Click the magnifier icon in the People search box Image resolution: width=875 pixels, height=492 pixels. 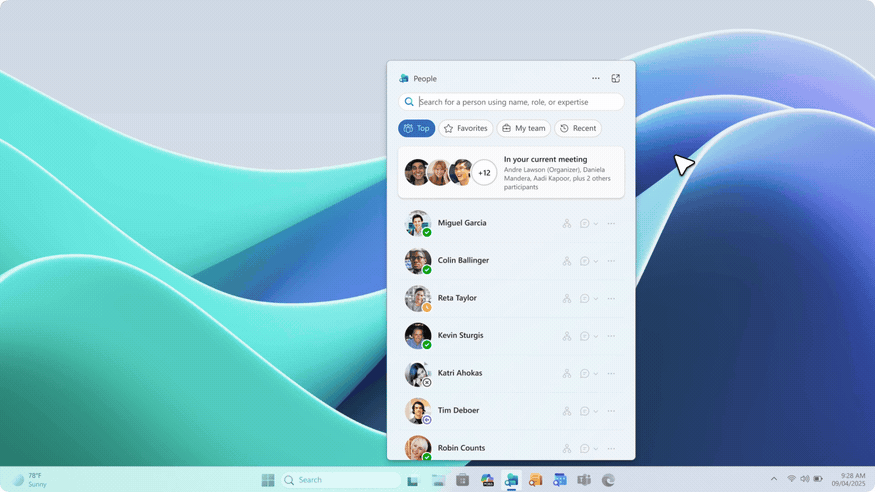point(409,102)
